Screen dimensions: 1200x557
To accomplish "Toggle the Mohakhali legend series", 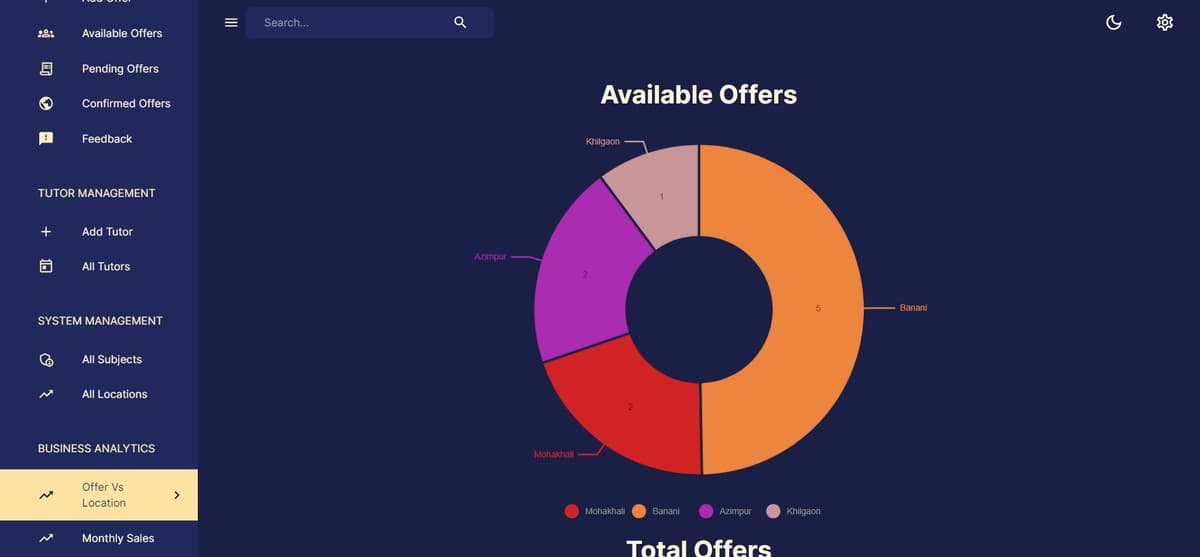I will click(x=595, y=511).
